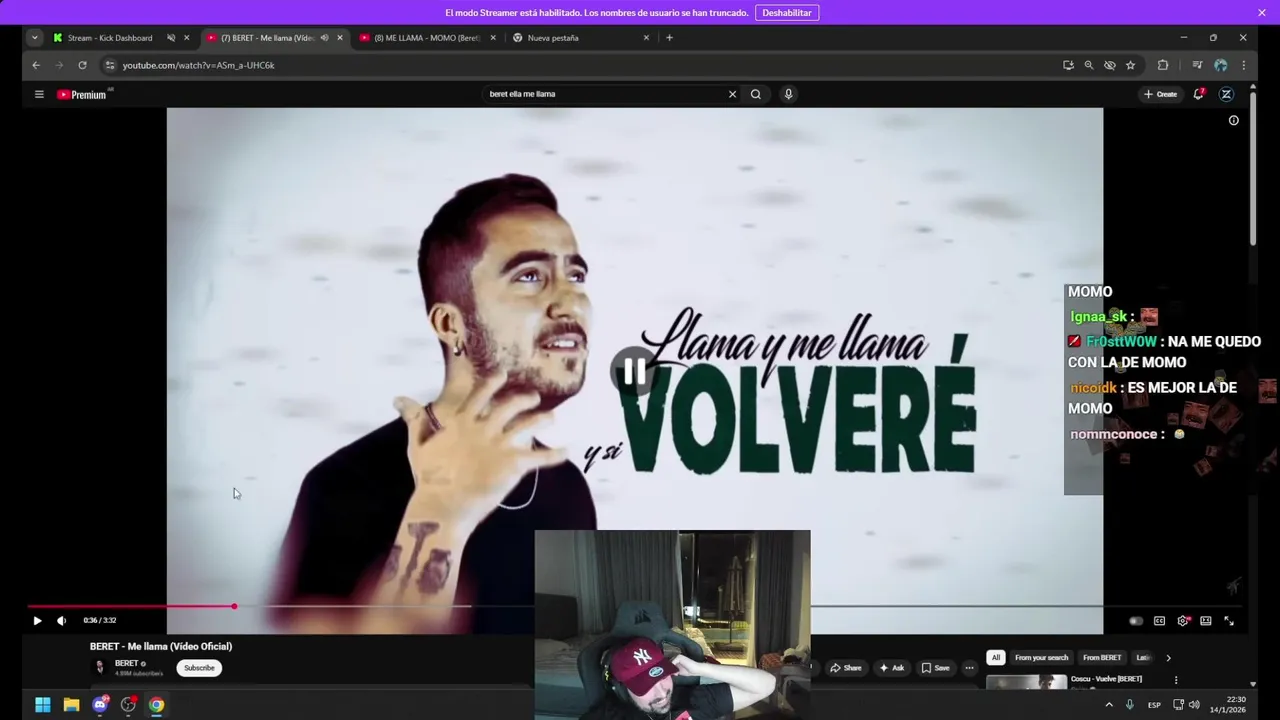This screenshot has height=720, width=1280.
Task: Open the media control toolbar icon
Action: tap(1197, 65)
